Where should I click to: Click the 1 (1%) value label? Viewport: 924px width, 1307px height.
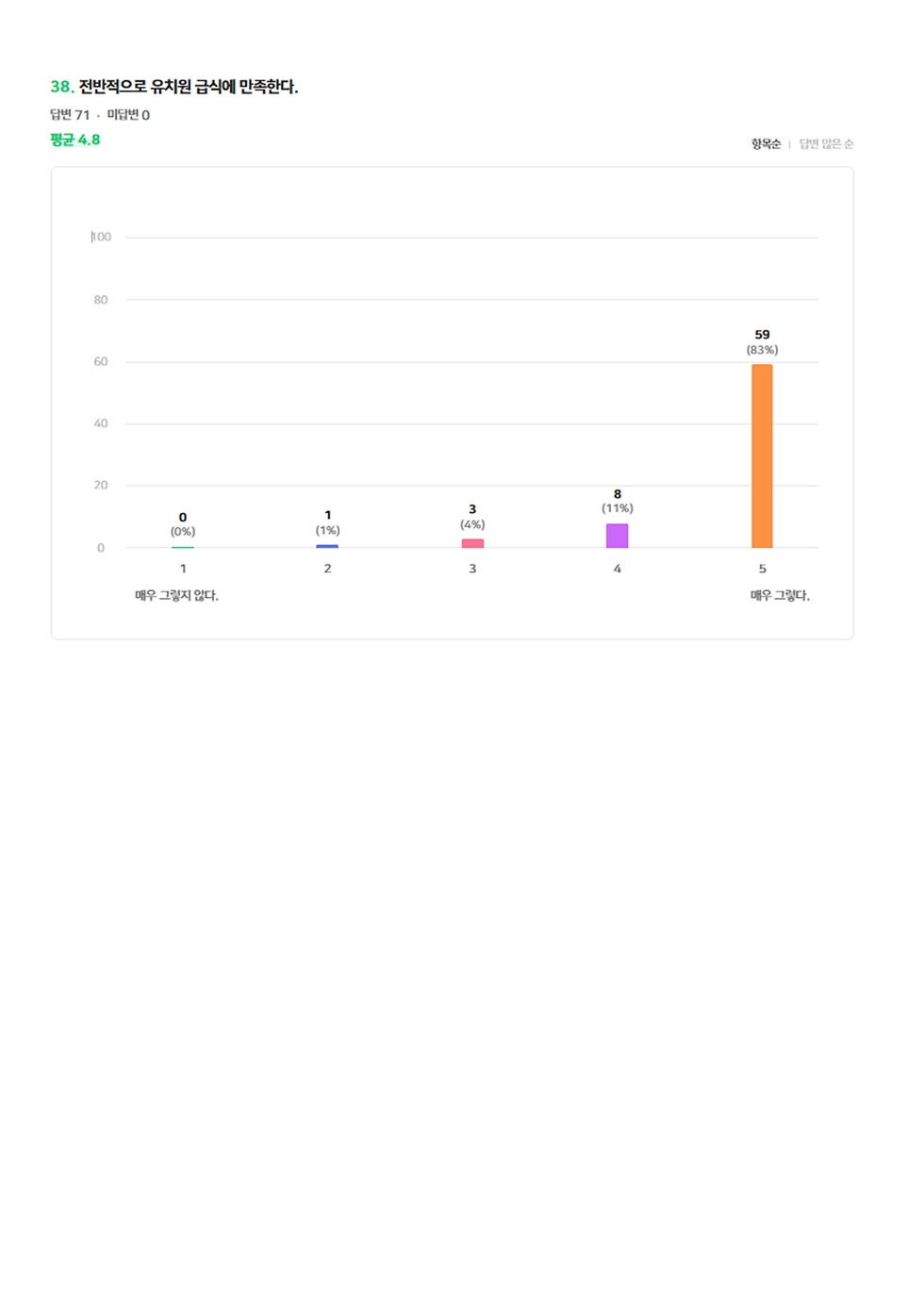coord(327,522)
